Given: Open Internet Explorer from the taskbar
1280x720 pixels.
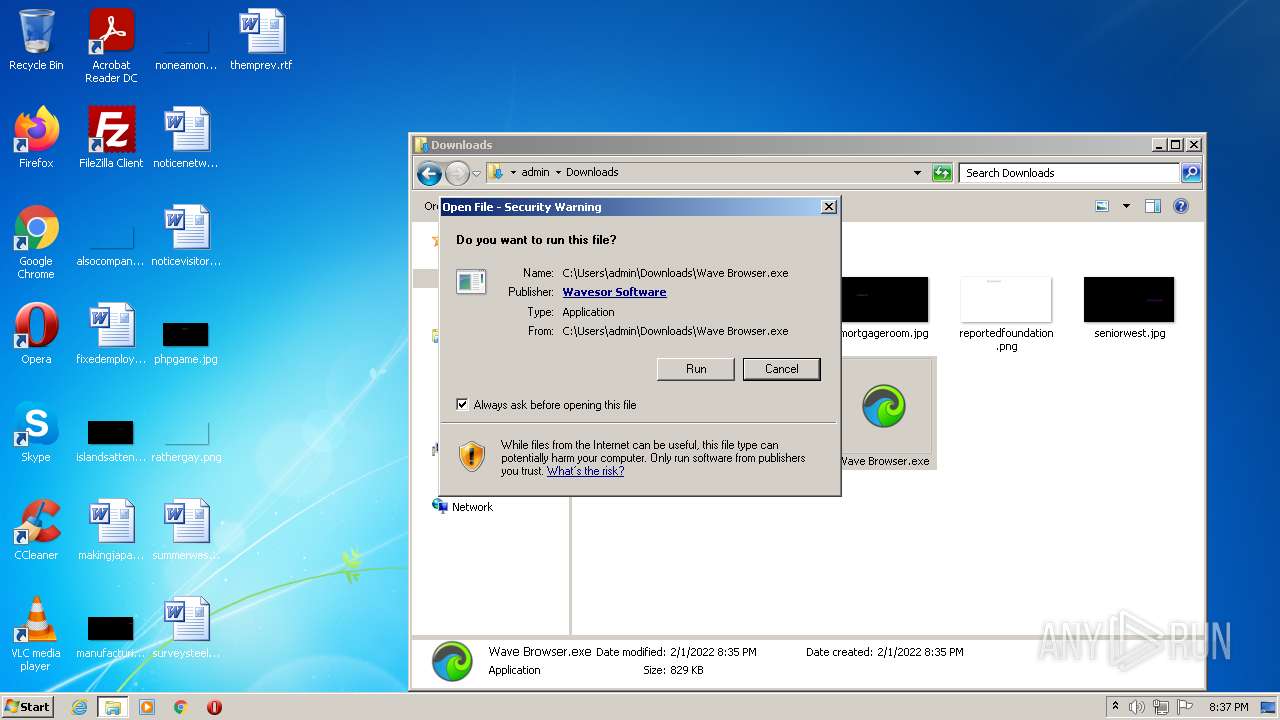Looking at the screenshot, I should pyautogui.click(x=79, y=707).
